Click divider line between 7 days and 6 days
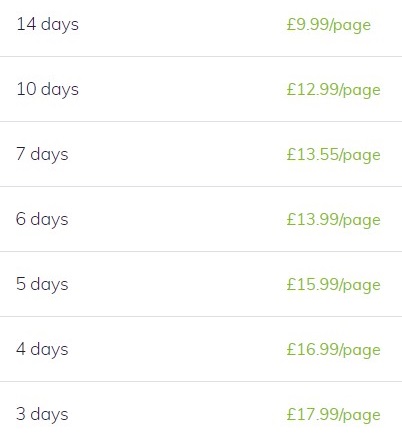402x441 pixels. point(201,186)
